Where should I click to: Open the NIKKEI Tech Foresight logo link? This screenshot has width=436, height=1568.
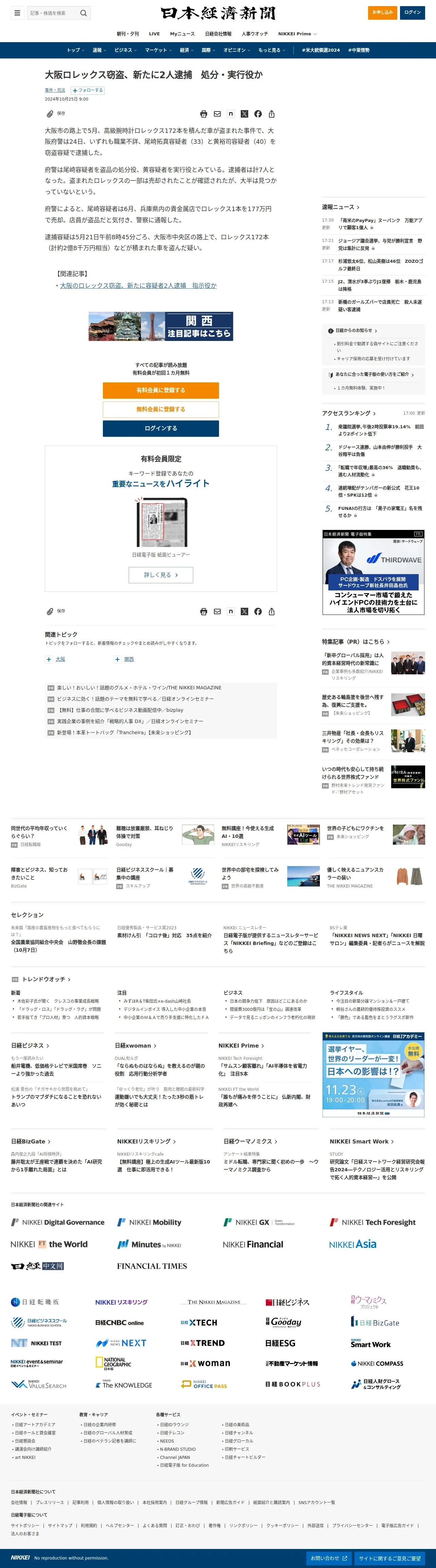373,1222
